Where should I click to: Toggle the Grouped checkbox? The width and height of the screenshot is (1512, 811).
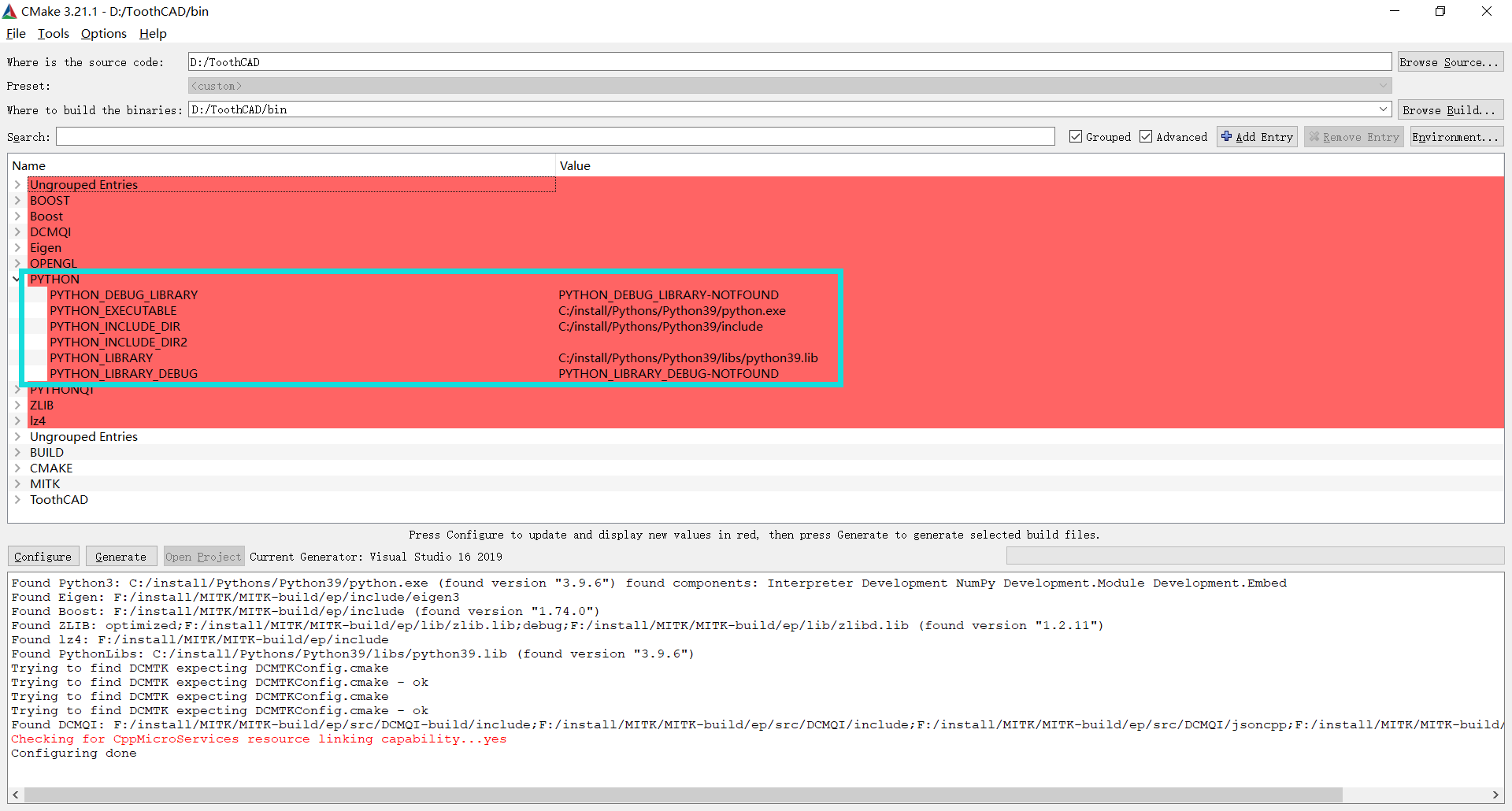tap(1076, 136)
